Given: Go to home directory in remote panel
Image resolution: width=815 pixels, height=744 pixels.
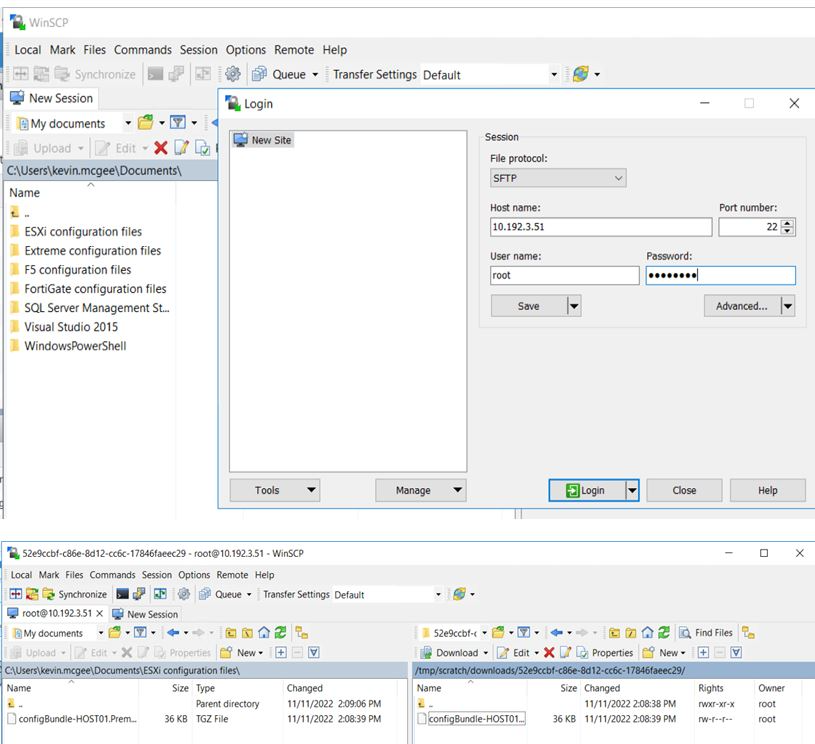Looking at the screenshot, I should [x=648, y=633].
